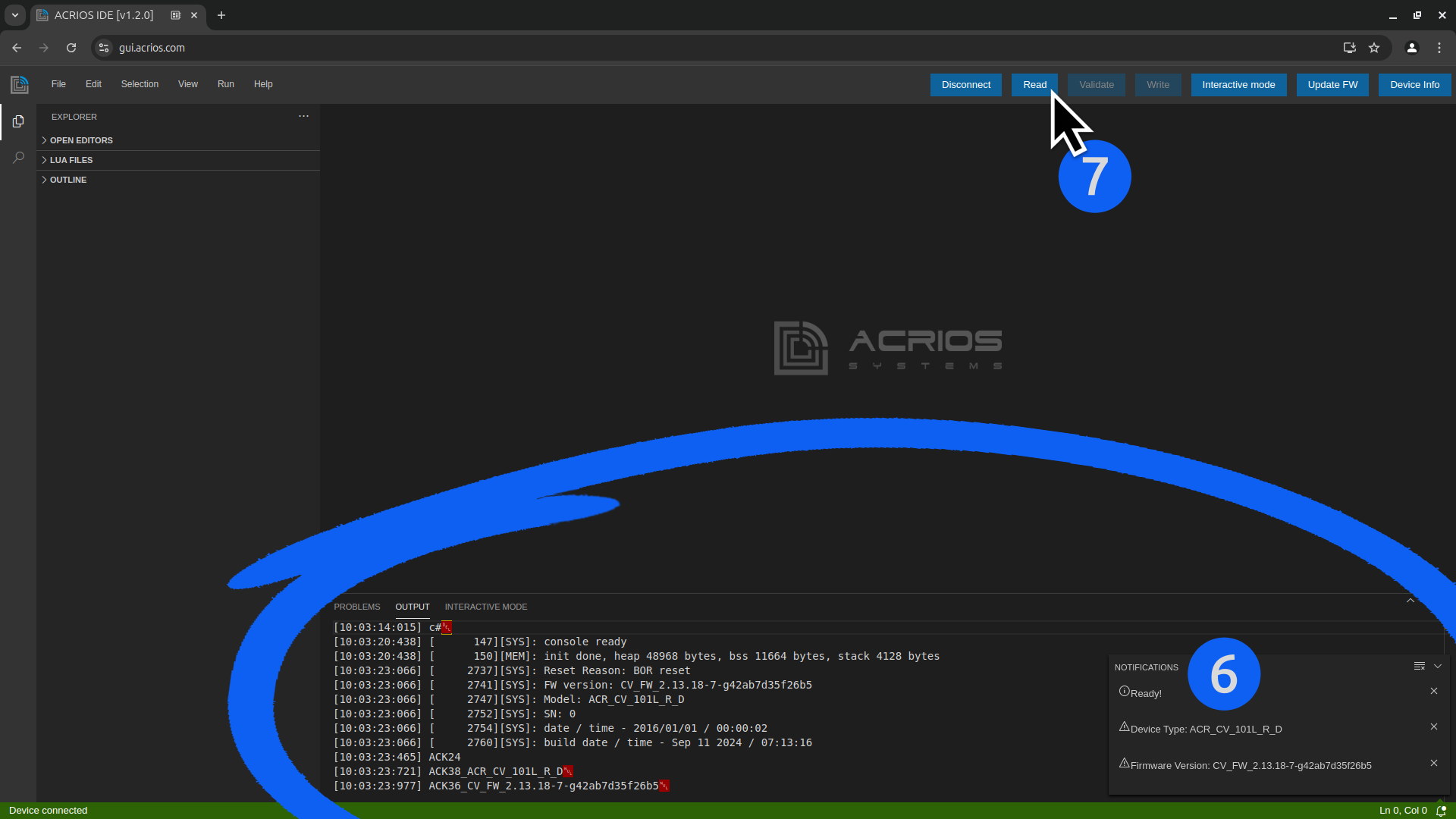This screenshot has width=1456, height=819.
Task: Open the Run menu
Action: point(225,84)
